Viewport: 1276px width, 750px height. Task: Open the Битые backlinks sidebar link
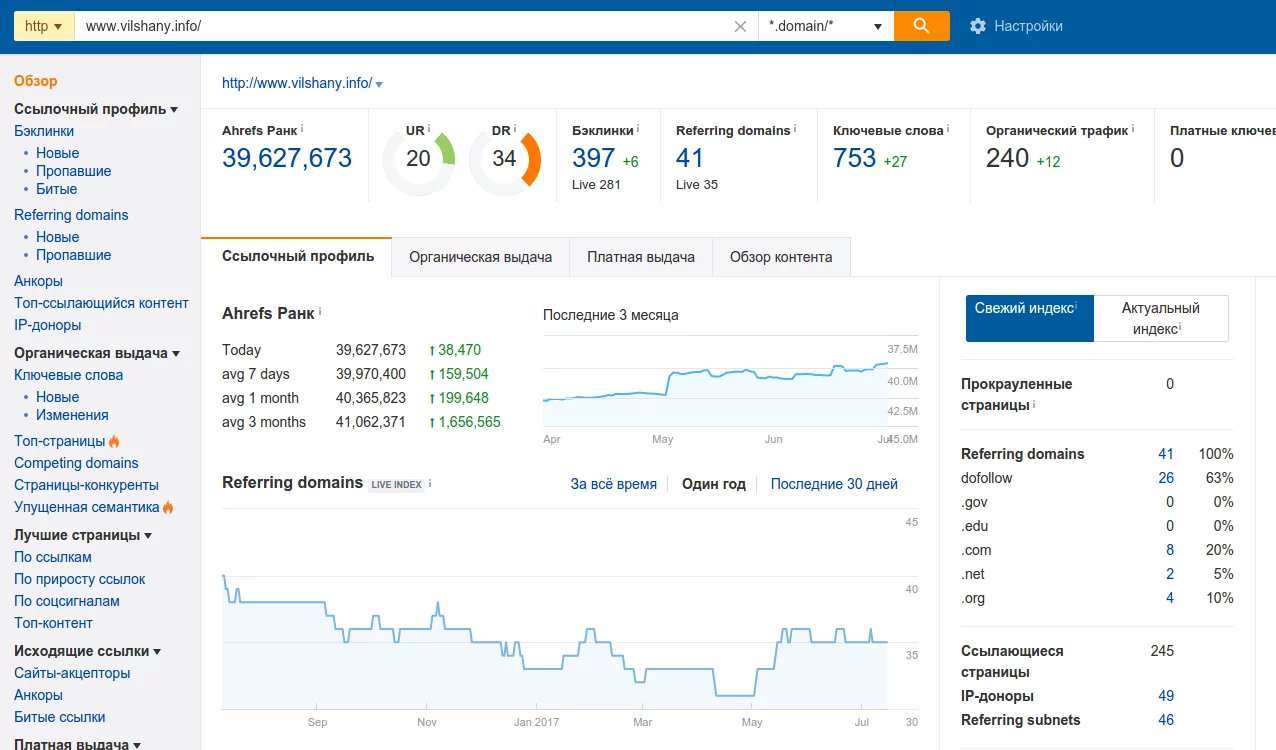(56, 189)
